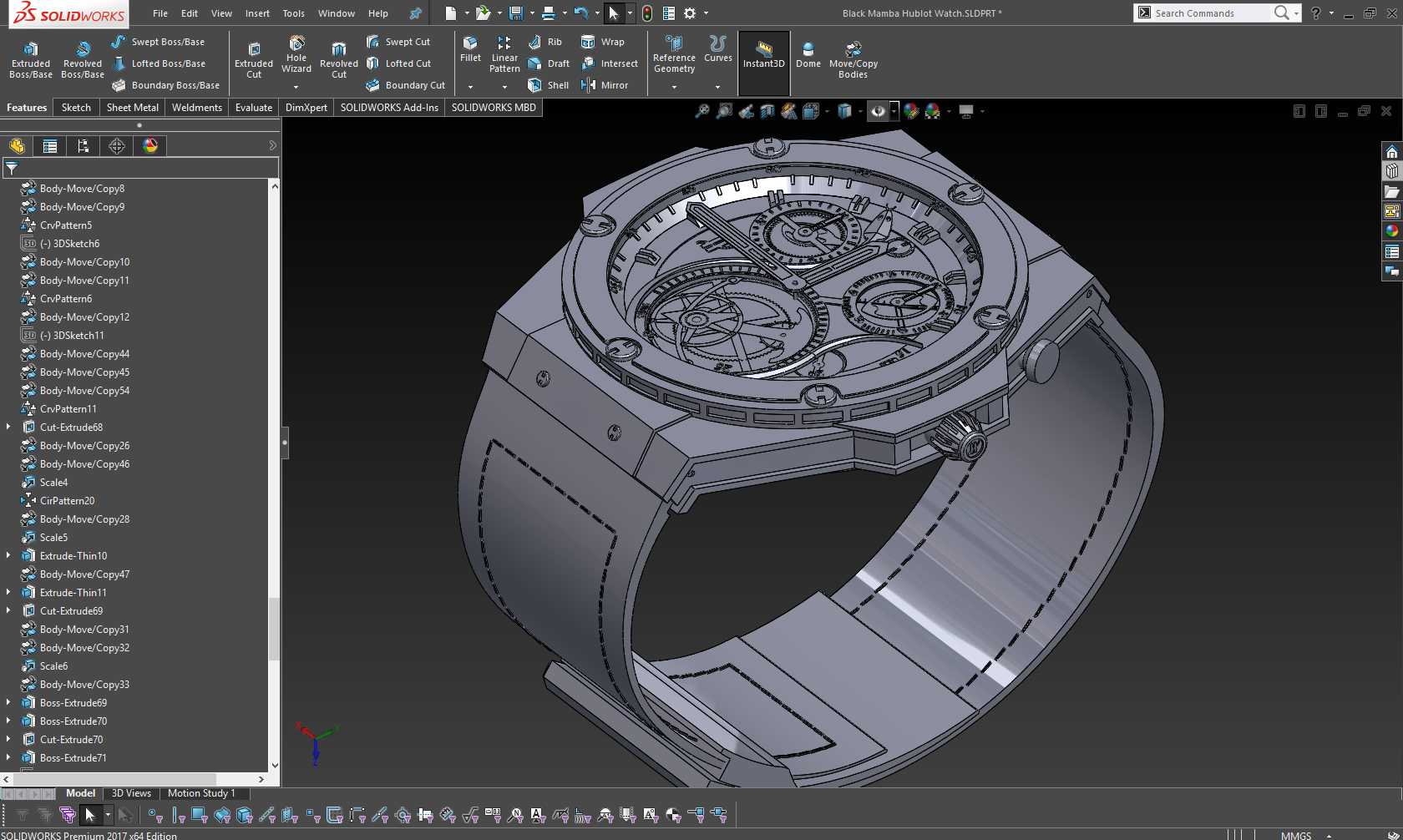The image size is (1403, 840).
Task: Switch to the Motion Study 1 tab
Action: coord(201,793)
